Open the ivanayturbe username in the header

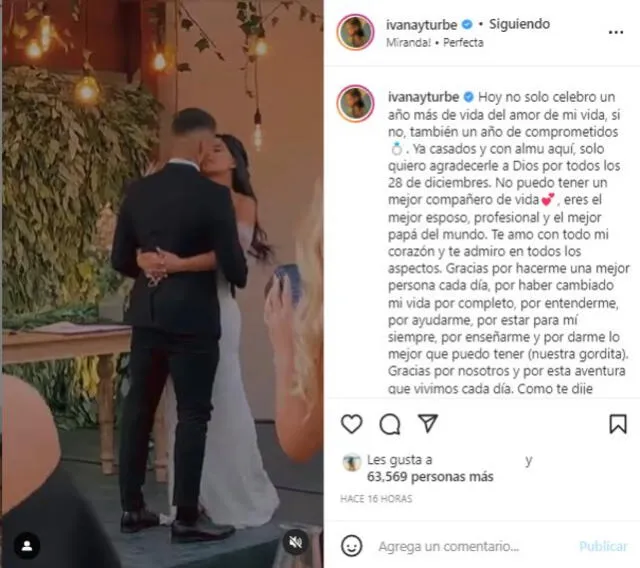tap(421, 25)
